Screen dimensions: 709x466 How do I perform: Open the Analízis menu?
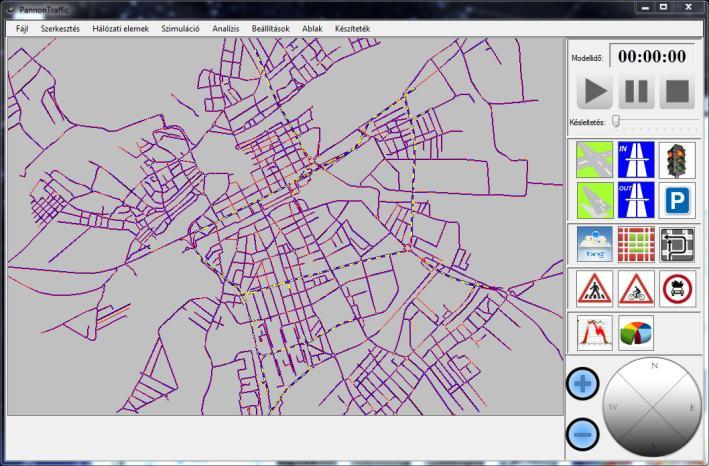tap(226, 28)
